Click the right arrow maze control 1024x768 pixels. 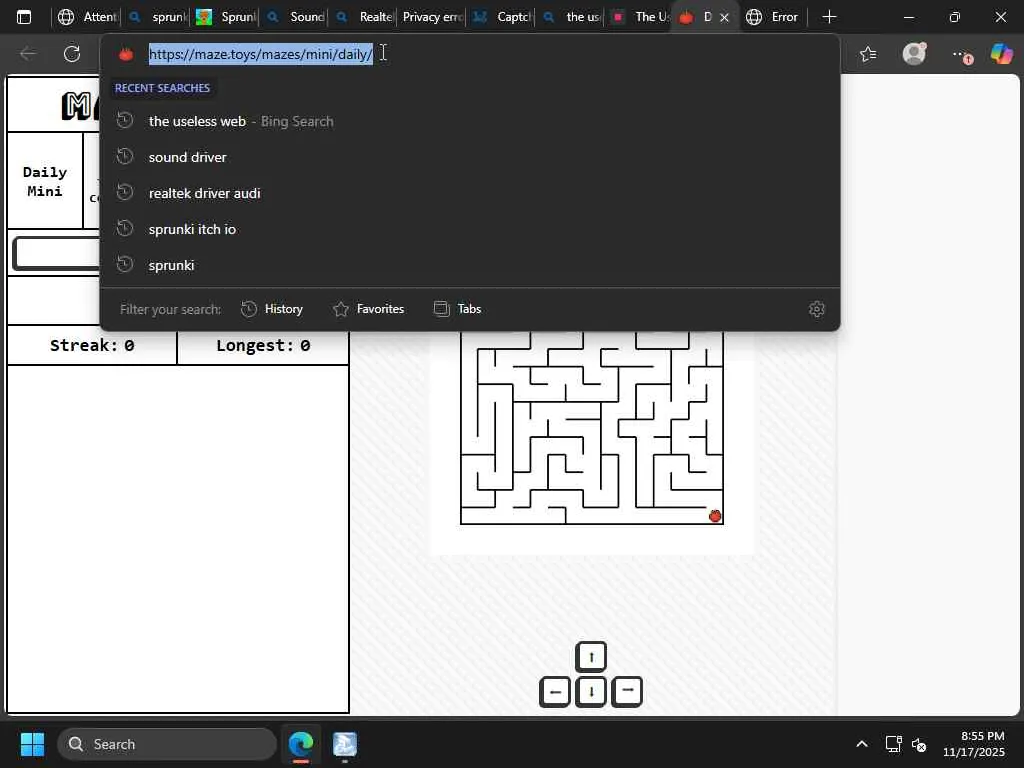(x=627, y=691)
